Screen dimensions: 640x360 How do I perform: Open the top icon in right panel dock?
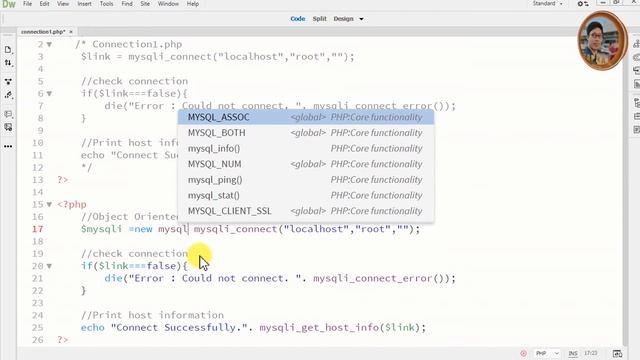click(x=636, y=44)
